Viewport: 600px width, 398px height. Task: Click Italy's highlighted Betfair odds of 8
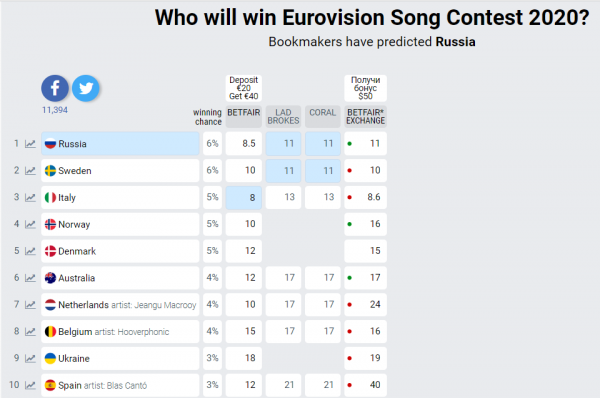click(244, 197)
